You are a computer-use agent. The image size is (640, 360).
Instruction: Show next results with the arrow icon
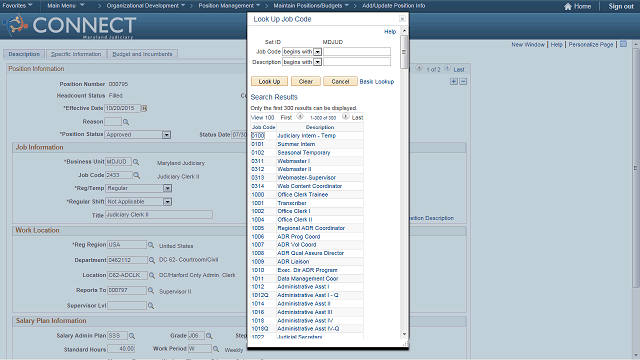click(345, 117)
